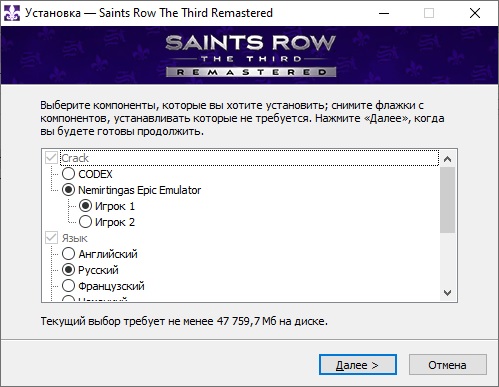Select Французский language radio button
499x387 pixels.
68,286
